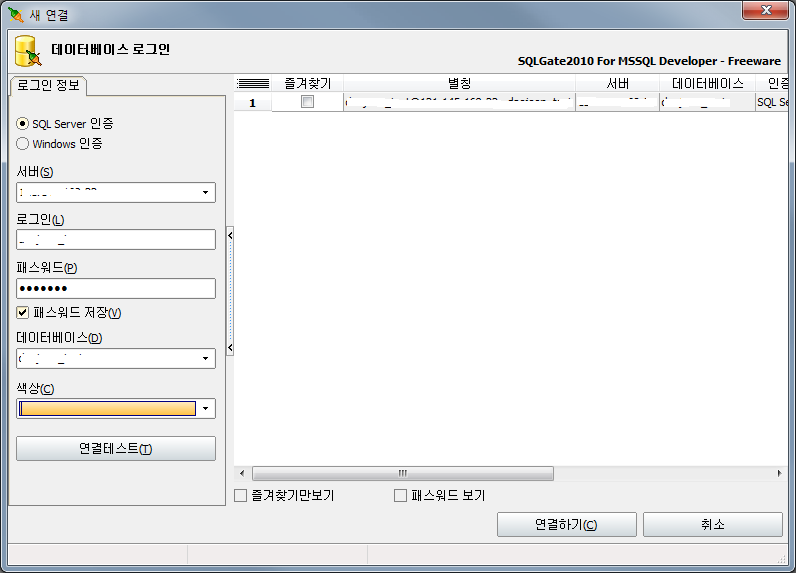Screen dimensions: 796x573
Task: Click the grid row selector icon in table header
Action: (253, 83)
